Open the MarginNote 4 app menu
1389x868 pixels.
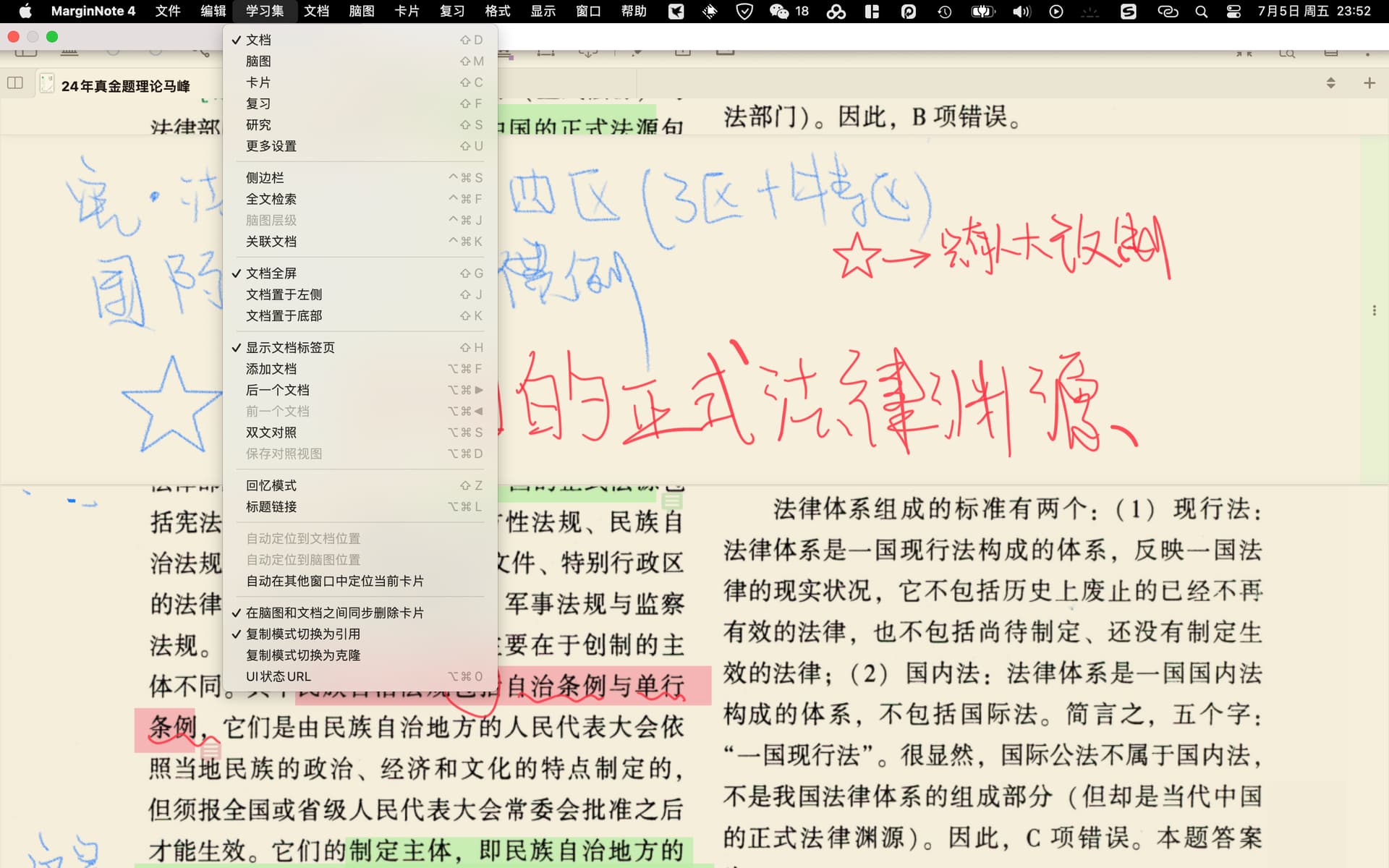[x=93, y=11]
